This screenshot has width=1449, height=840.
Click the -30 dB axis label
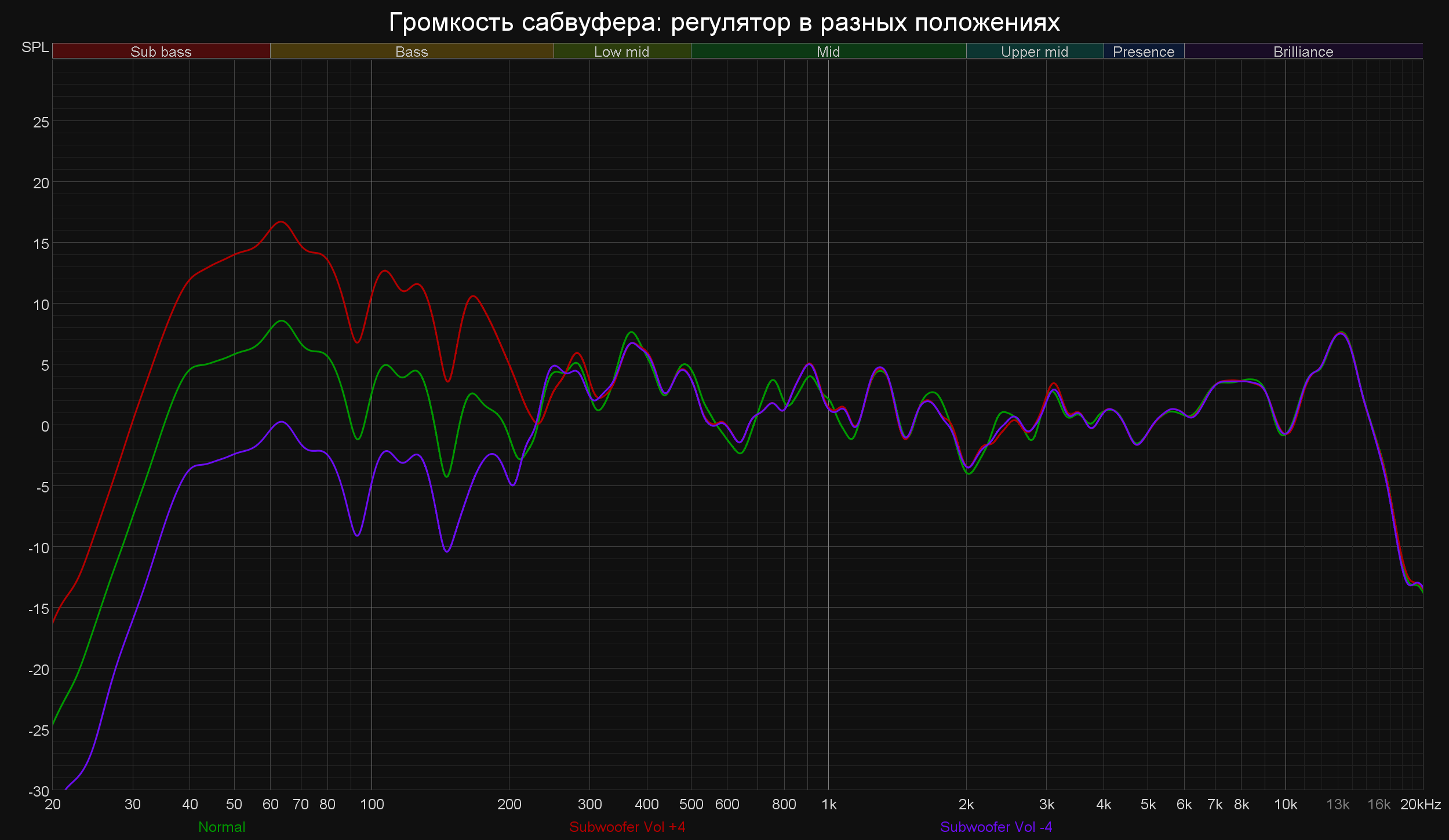click(39, 791)
